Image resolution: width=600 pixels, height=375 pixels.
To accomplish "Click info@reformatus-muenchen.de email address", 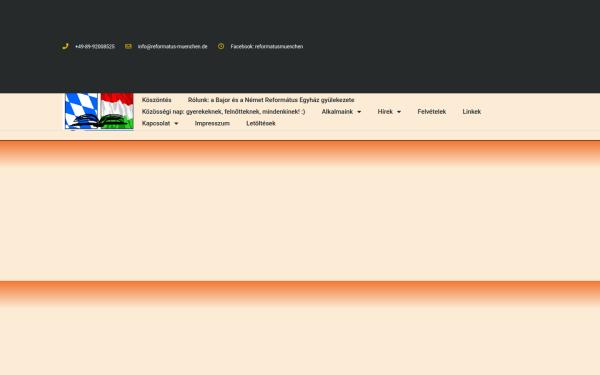I will click(x=173, y=47).
